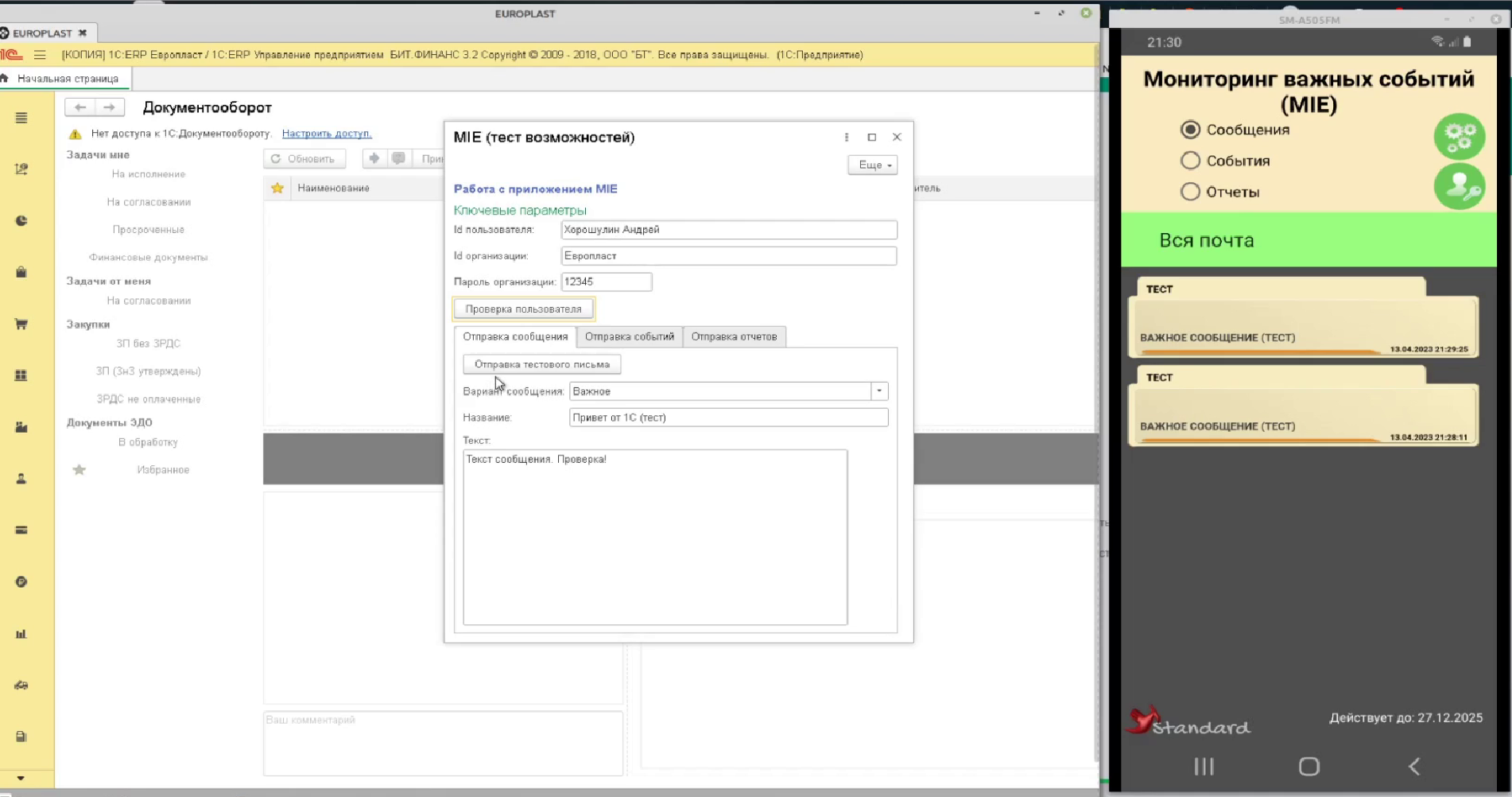Select the Отчеты radio button
Viewport: 1512px width, 797px height.
[x=1190, y=192]
